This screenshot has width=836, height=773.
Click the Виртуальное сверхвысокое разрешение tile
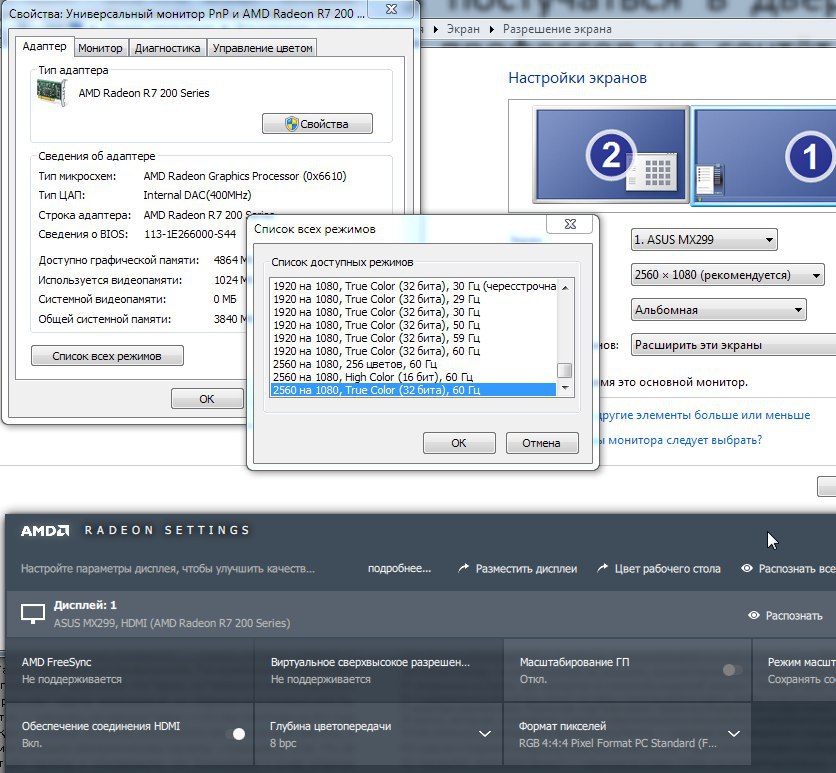[379, 671]
